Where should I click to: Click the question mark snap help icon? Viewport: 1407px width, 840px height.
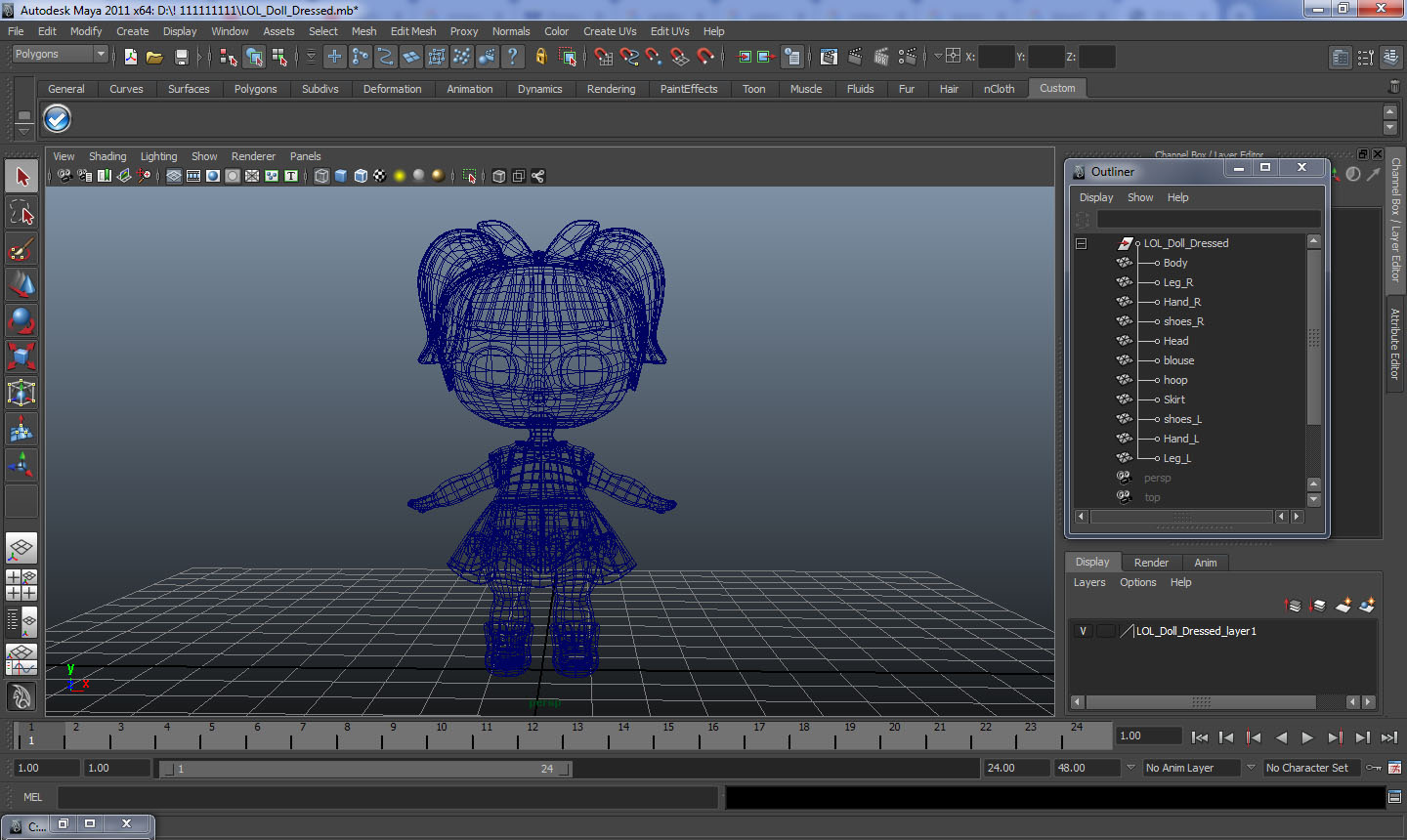click(513, 57)
